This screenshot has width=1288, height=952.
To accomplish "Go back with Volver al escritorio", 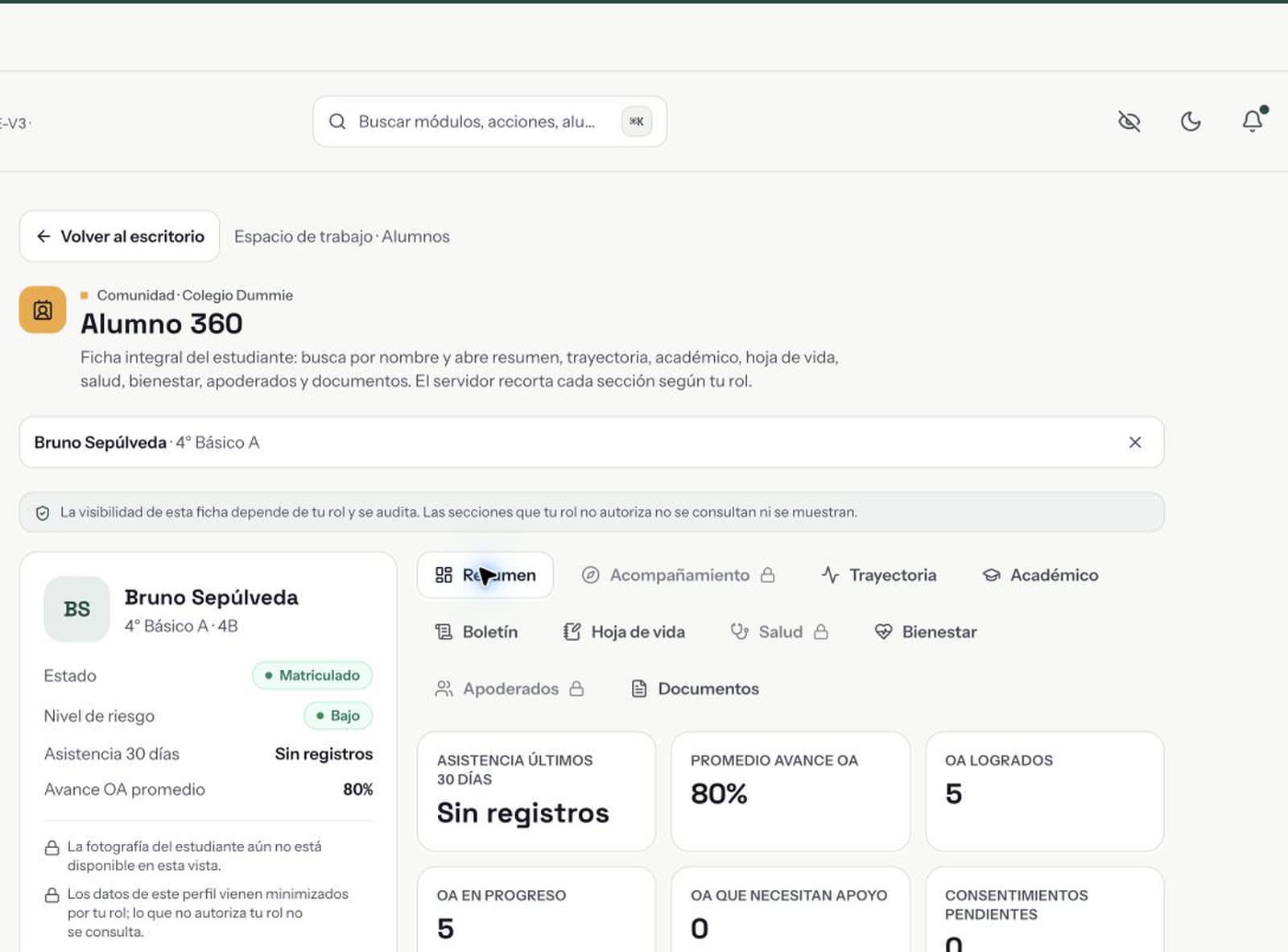I will click(x=119, y=236).
